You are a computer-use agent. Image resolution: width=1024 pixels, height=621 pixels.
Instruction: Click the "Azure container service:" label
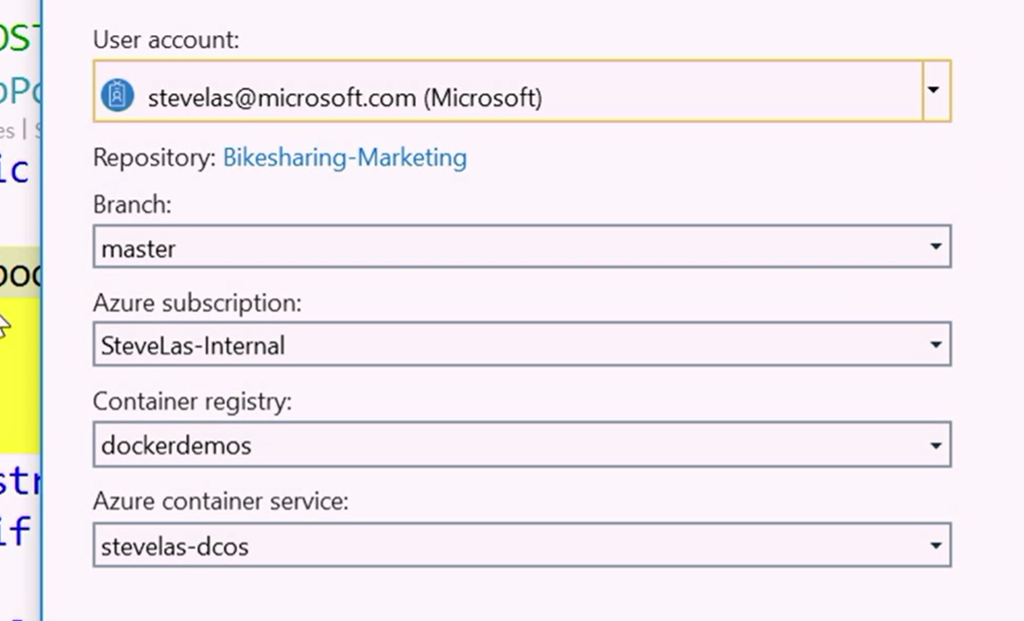[x=220, y=502]
